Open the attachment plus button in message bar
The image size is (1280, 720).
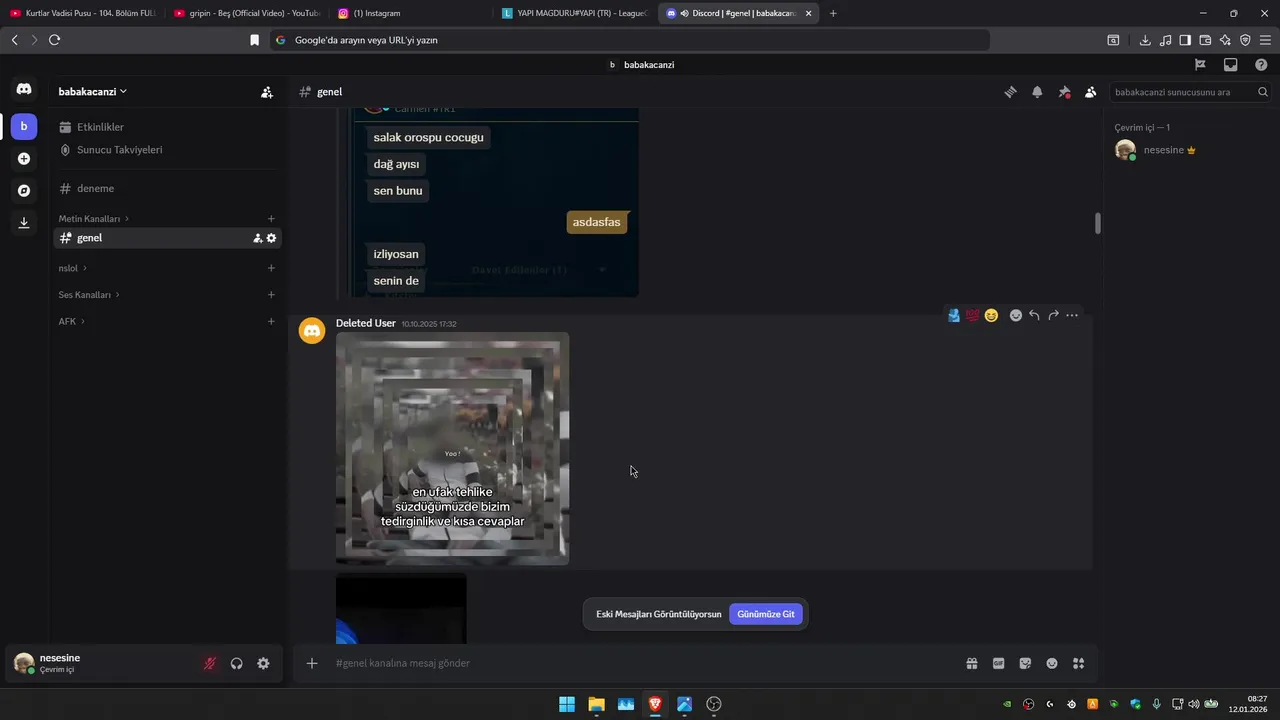point(312,663)
